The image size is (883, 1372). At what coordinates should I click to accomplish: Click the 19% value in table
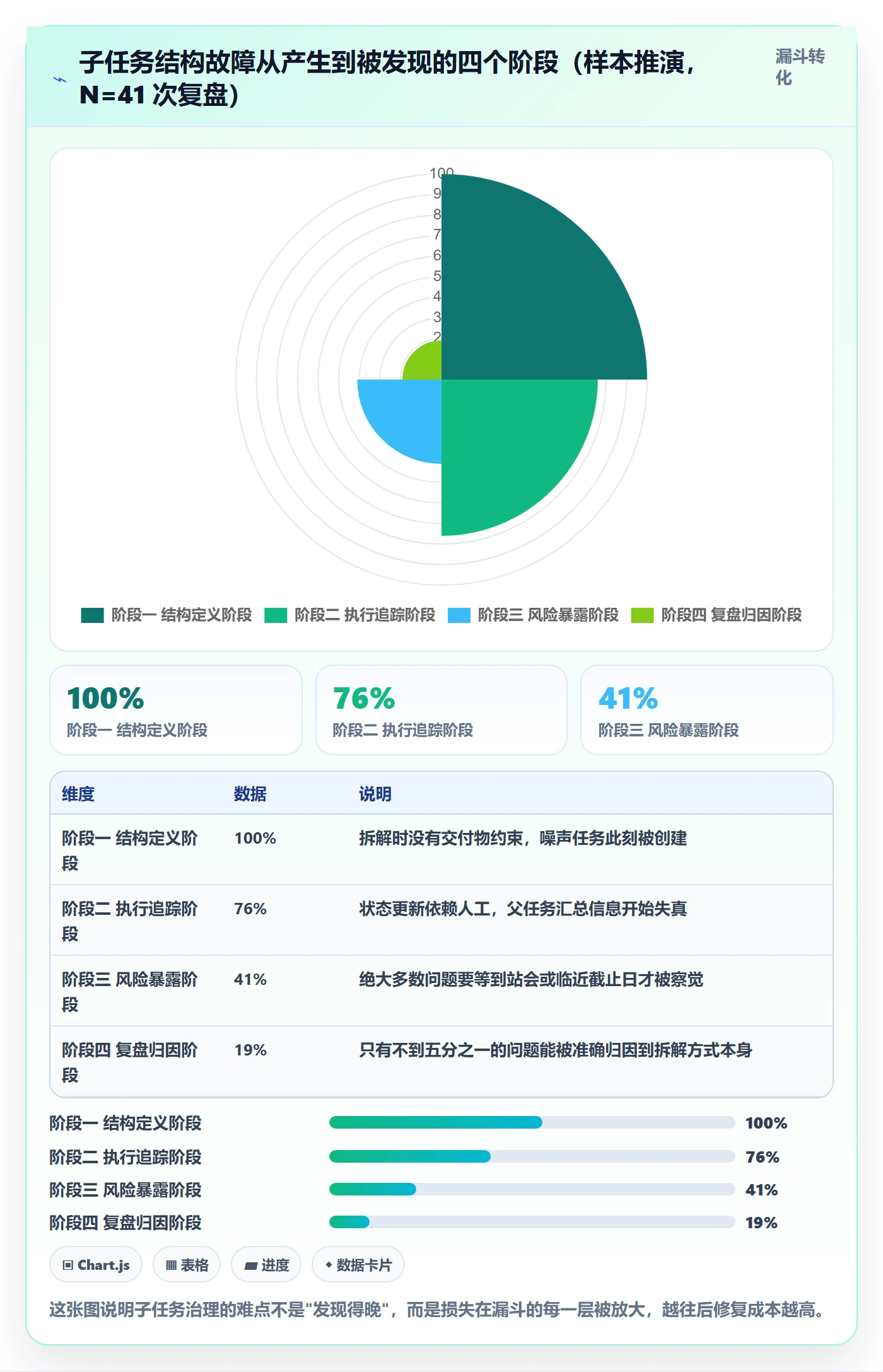(x=250, y=1050)
